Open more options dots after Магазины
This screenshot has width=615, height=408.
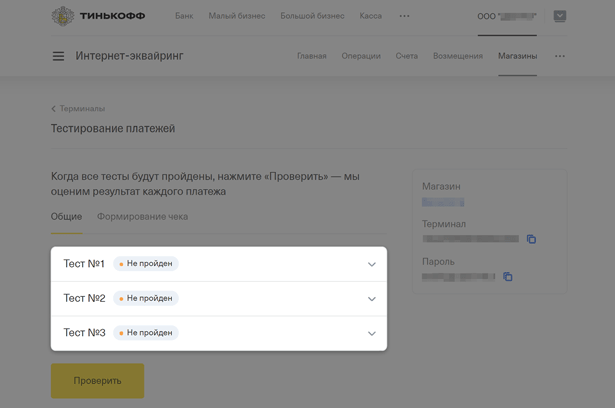[x=560, y=56]
